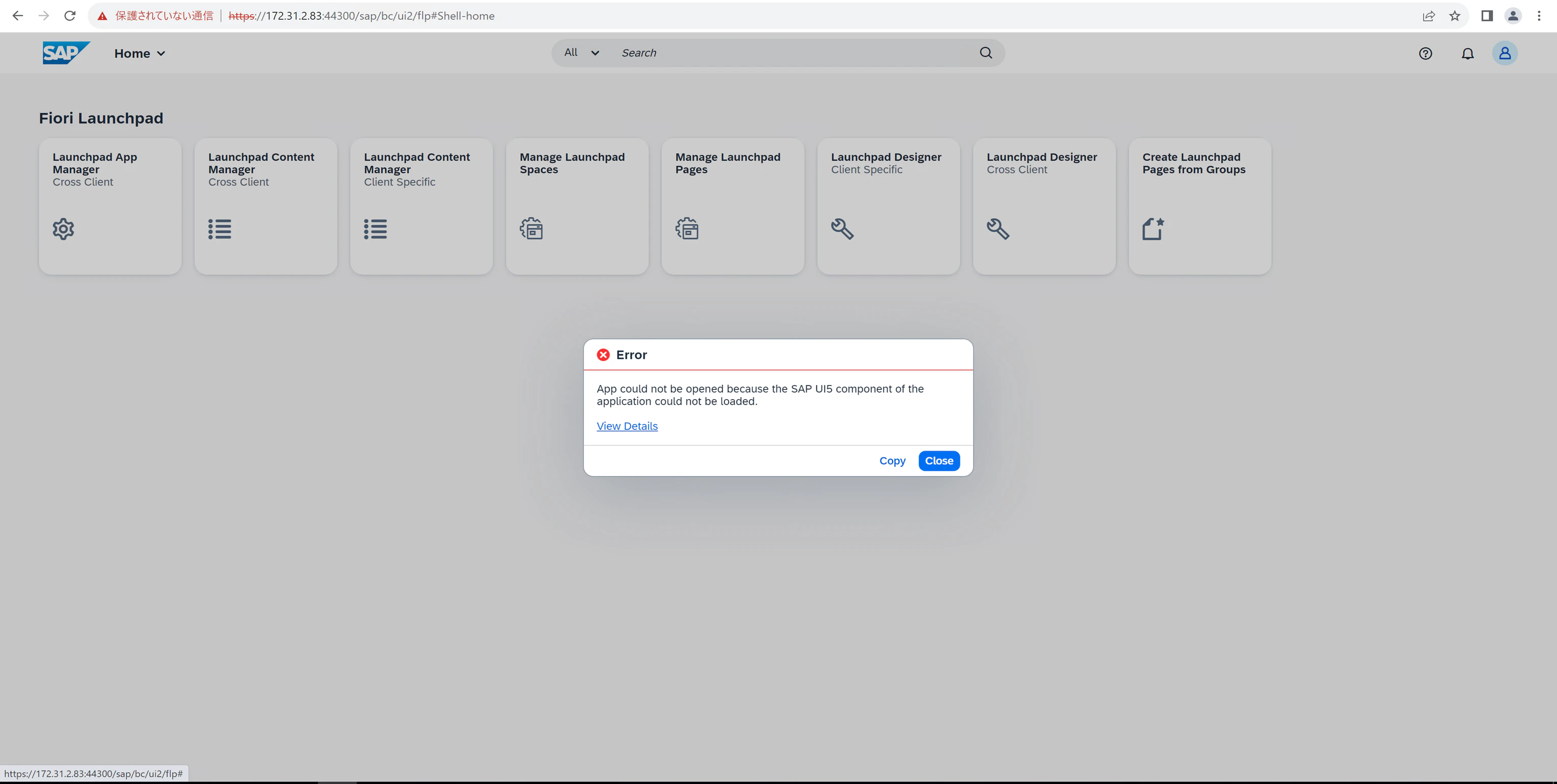
Task: Show notifications via the bell icon
Action: pyautogui.click(x=1467, y=53)
